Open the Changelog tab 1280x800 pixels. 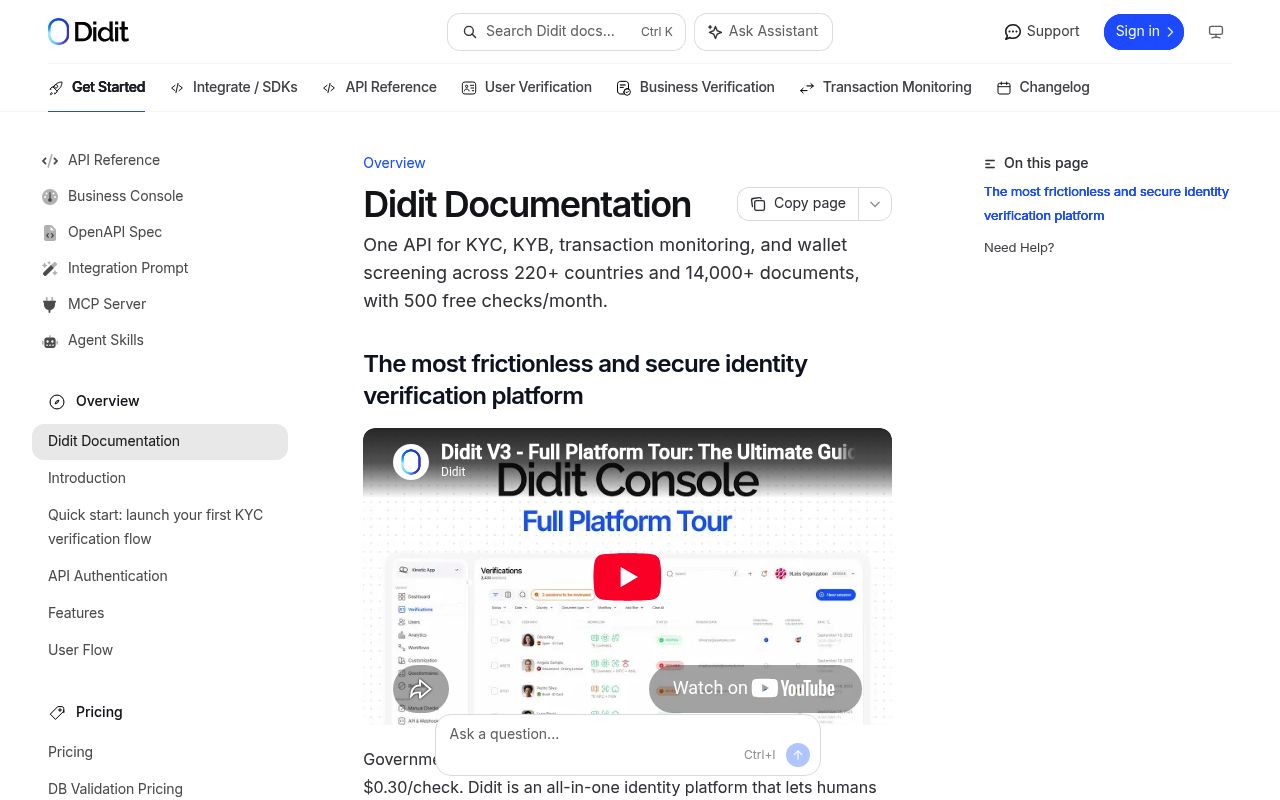pyautogui.click(x=1044, y=88)
